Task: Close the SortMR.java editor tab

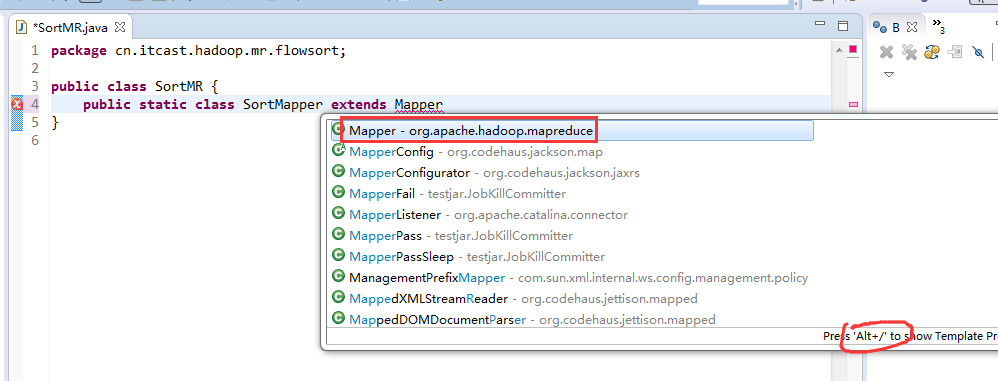Action: pyautogui.click(x=121, y=27)
